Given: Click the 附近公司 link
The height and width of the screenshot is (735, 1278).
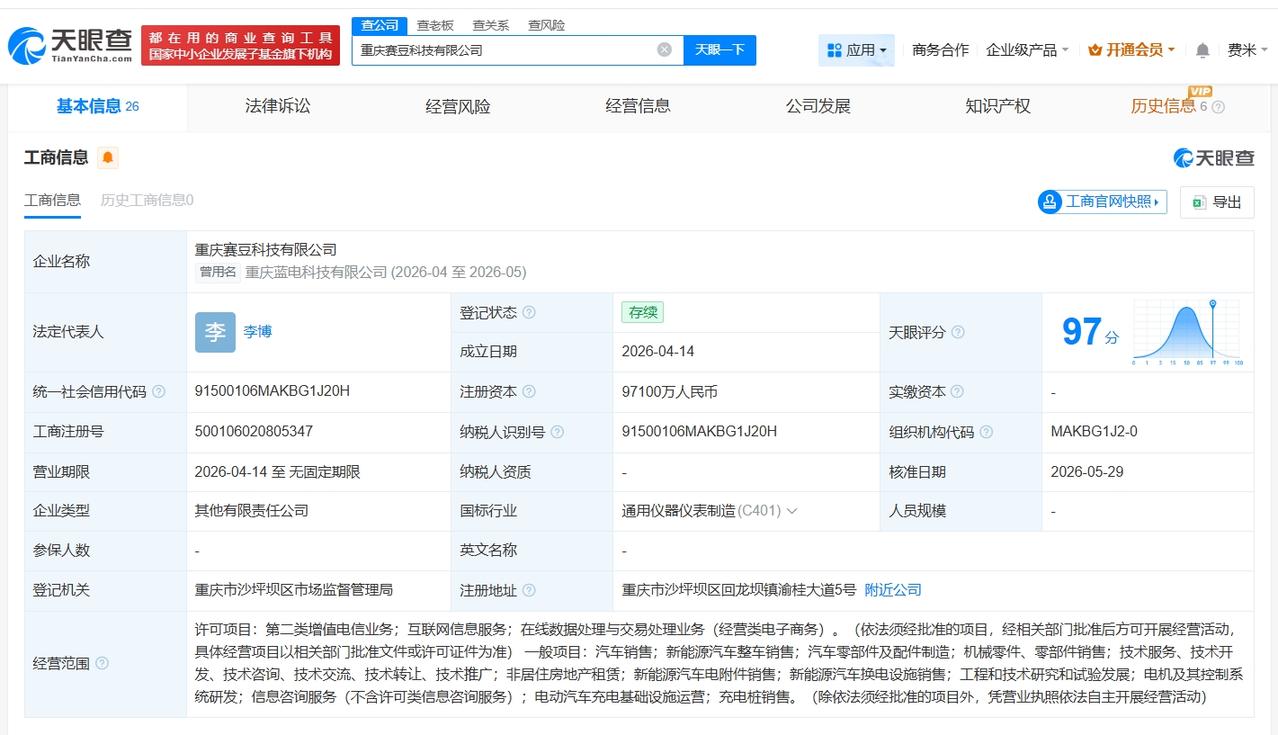Looking at the screenshot, I should 893,590.
